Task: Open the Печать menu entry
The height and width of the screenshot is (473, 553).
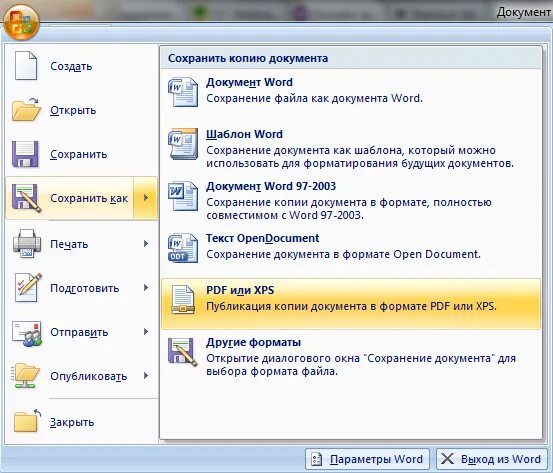Action: coord(81,244)
